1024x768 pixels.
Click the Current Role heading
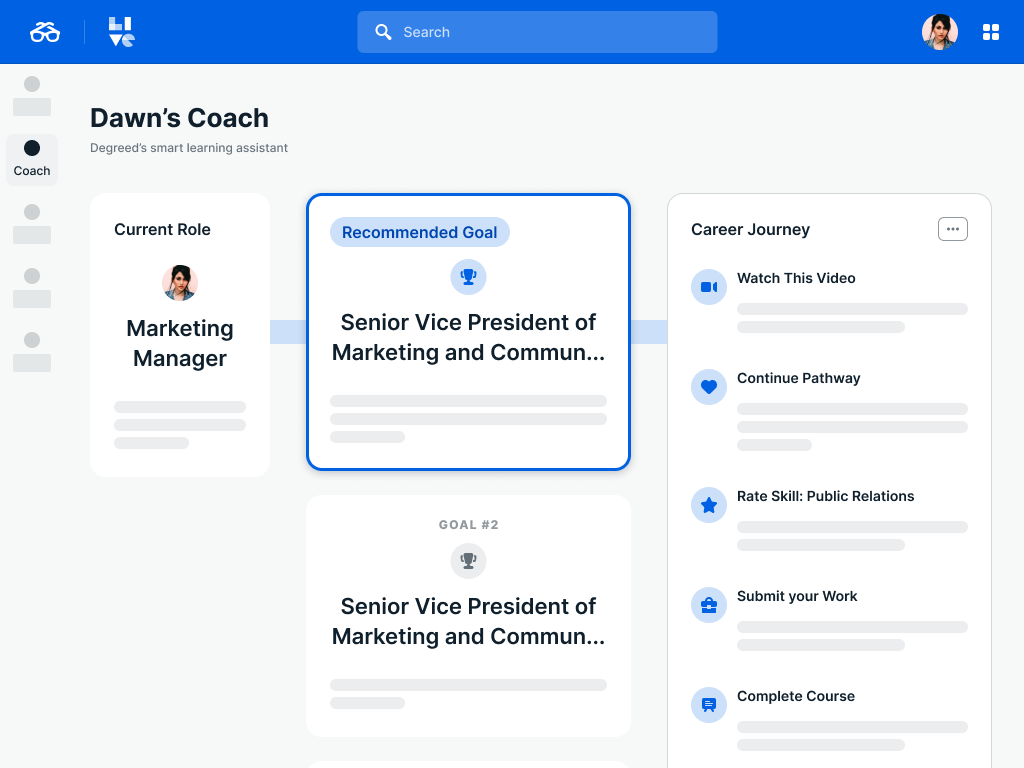[x=162, y=229]
